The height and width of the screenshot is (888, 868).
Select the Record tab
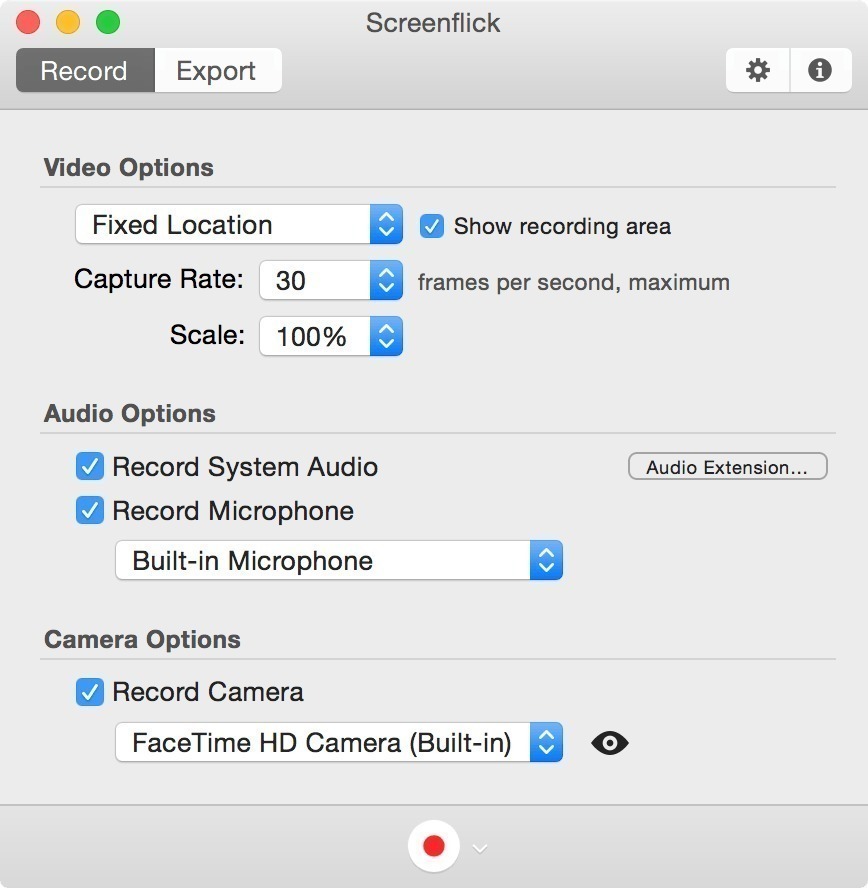(84, 70)
